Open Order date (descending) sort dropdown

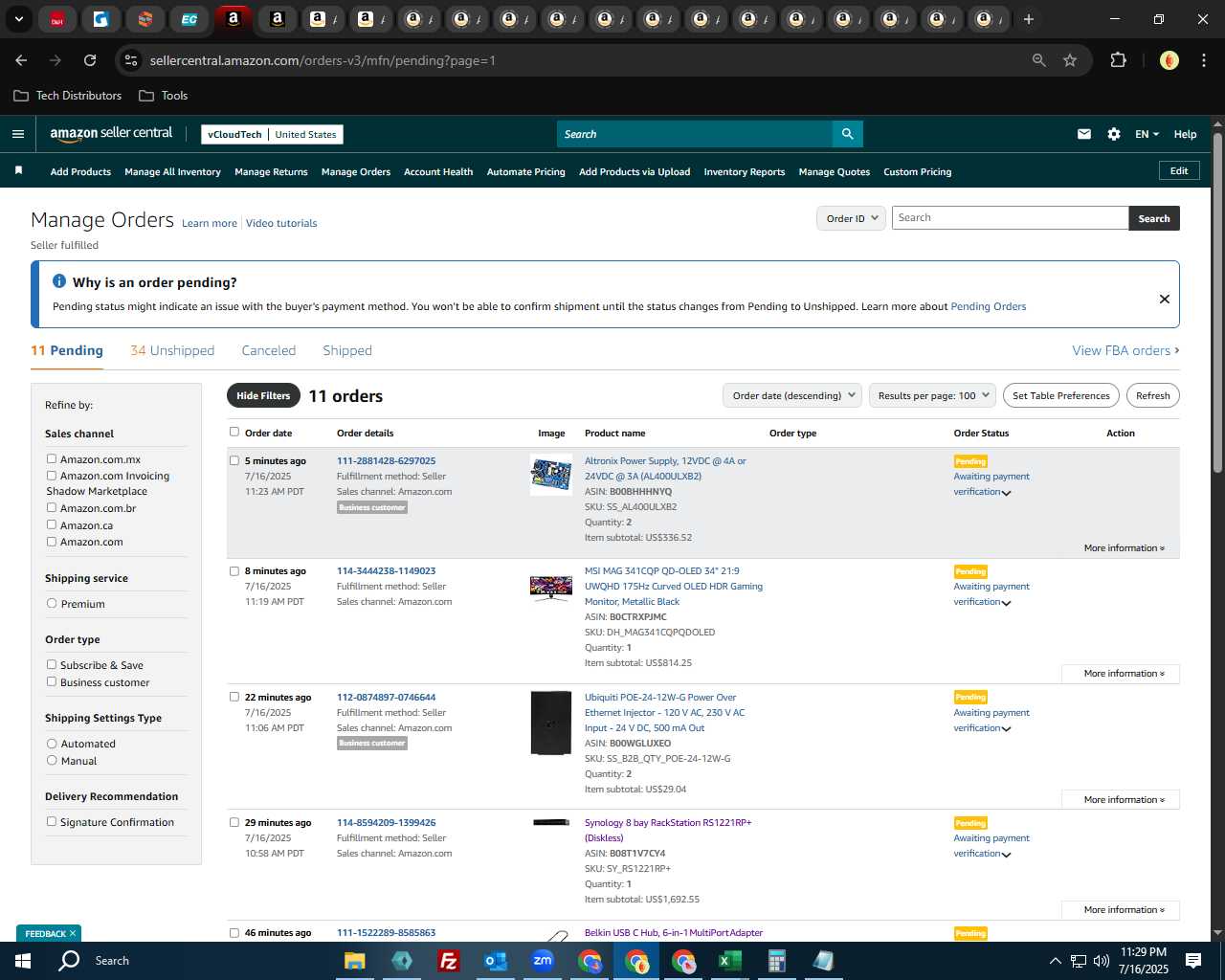791,395
